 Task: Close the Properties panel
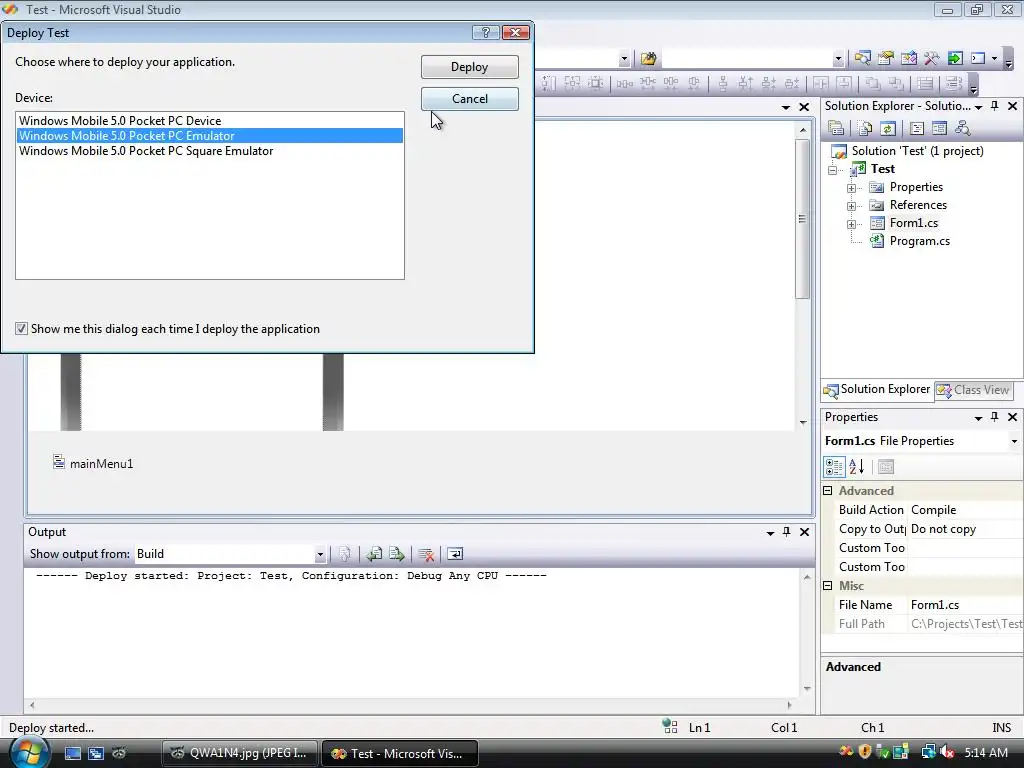coord(1012,417)
